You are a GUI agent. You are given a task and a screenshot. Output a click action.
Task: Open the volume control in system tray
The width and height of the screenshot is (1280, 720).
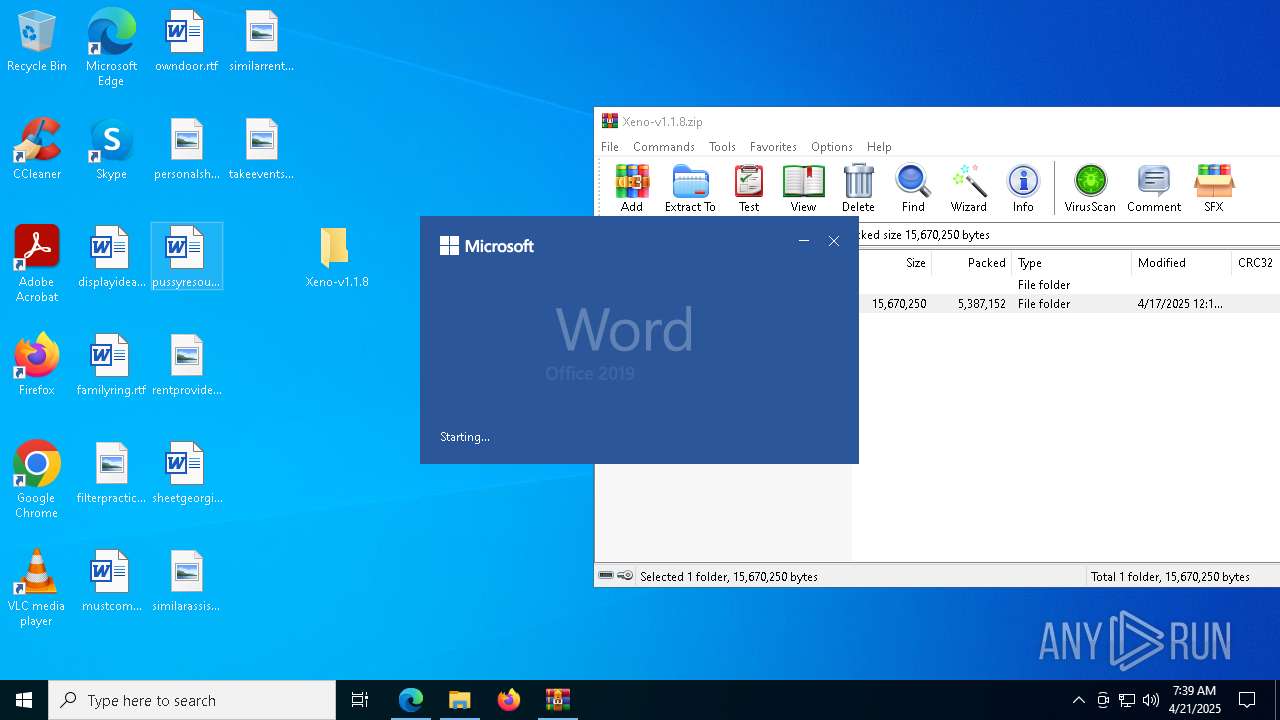point(1151,700)
